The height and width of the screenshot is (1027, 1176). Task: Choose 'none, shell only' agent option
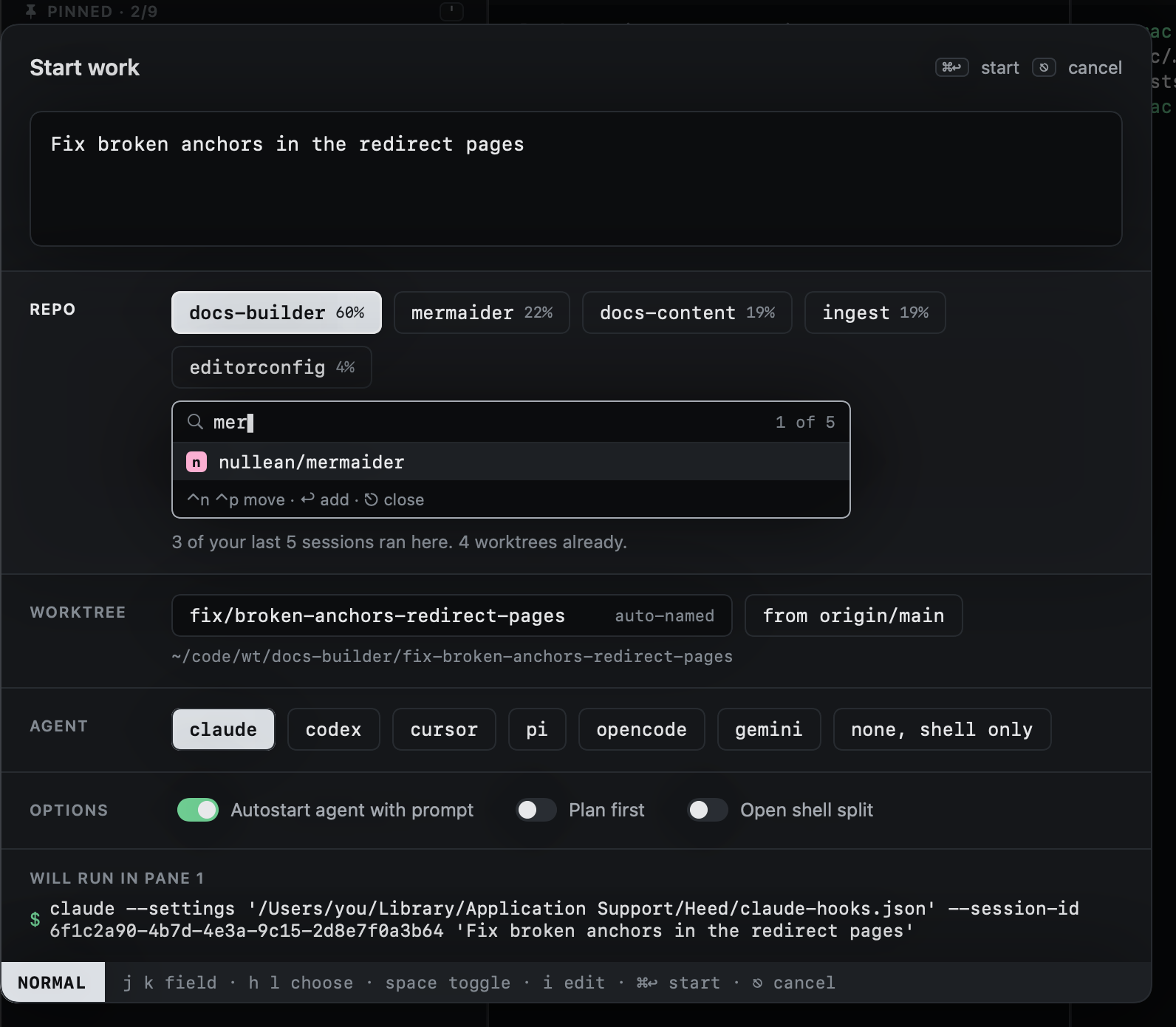pyautogui.click(x=942, y=729)
